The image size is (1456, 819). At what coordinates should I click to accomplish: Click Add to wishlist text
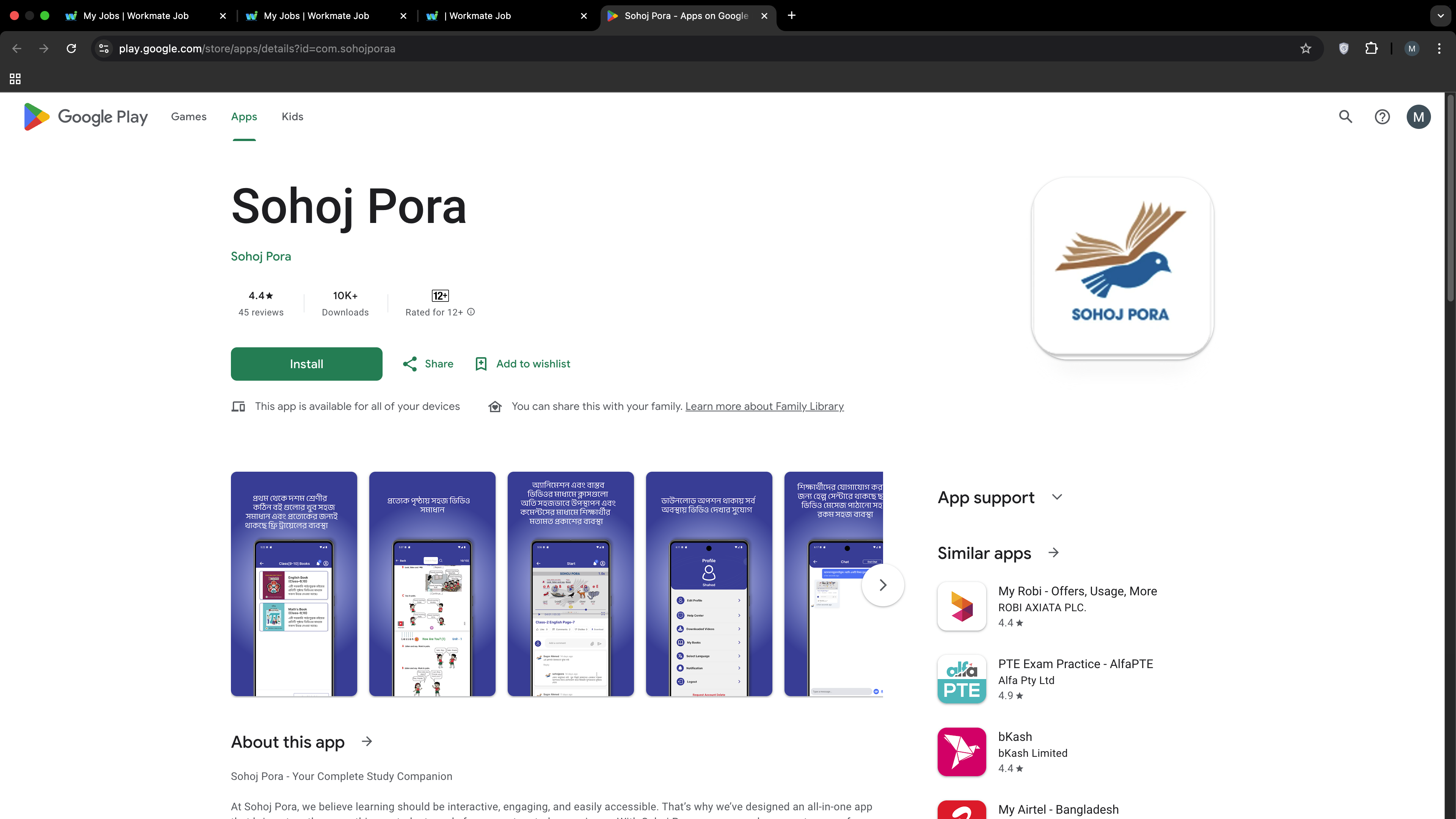(533, 364)
